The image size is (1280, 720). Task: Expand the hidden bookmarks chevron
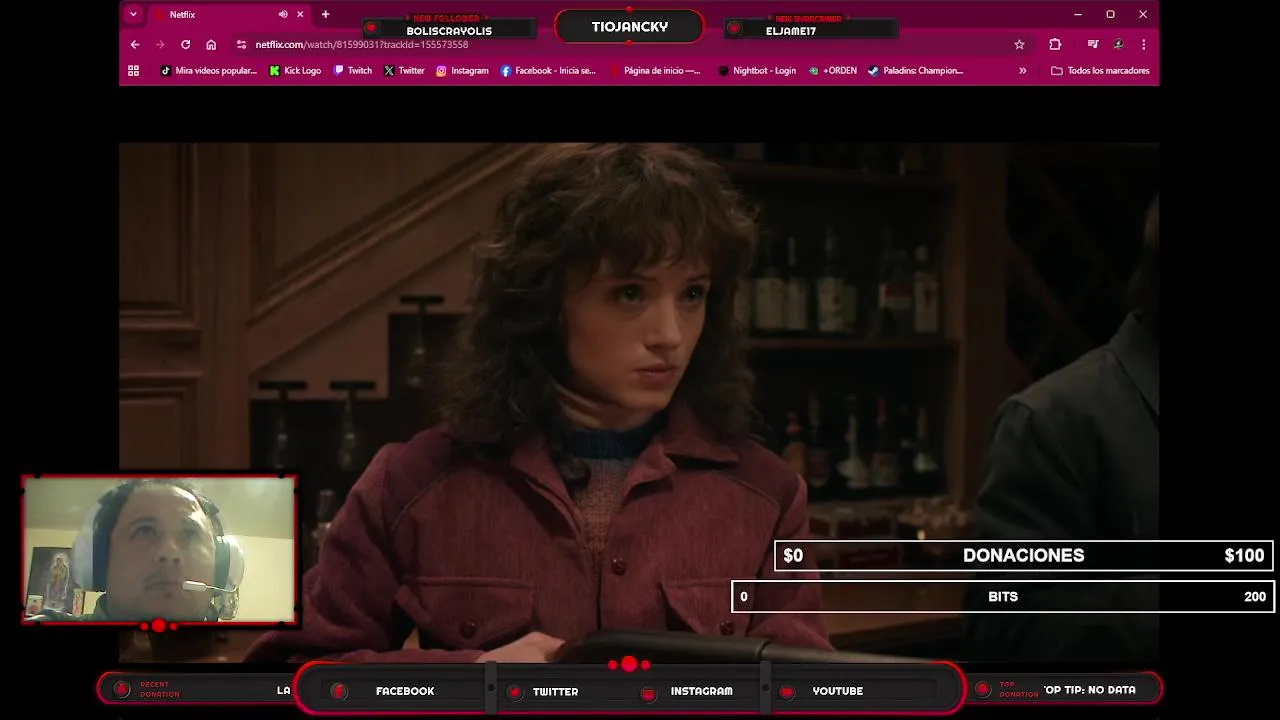coord(1022,70)
